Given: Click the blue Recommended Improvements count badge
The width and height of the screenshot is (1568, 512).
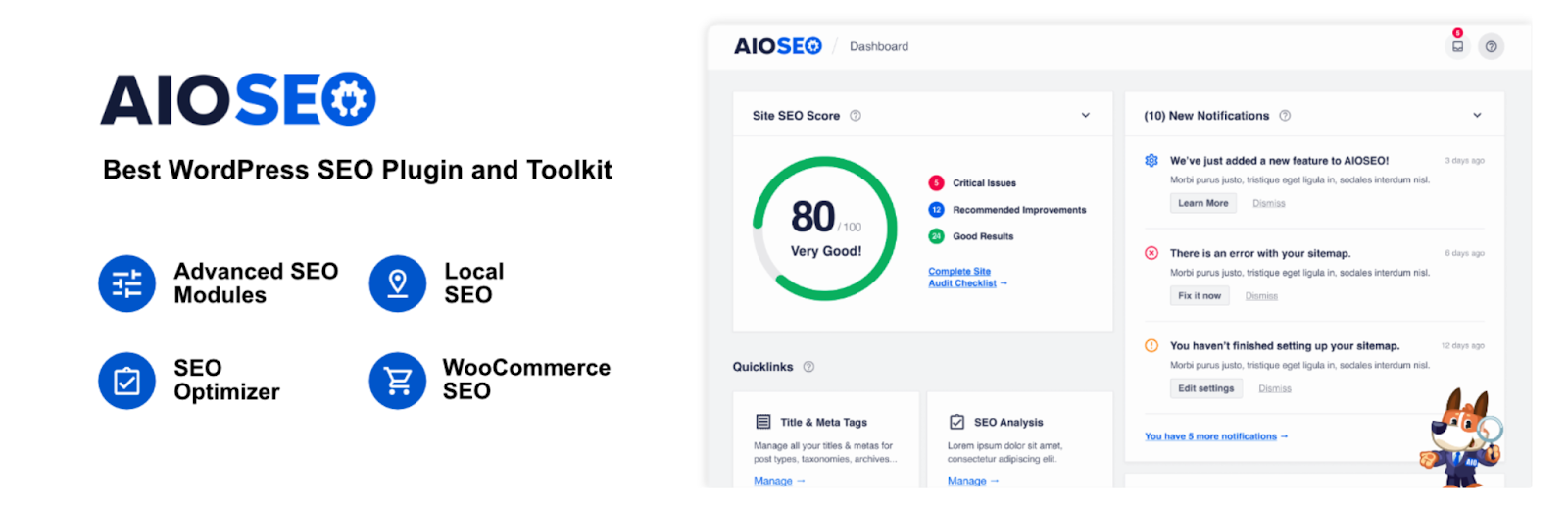Looking at the screenshot, I should click(936, 210).
